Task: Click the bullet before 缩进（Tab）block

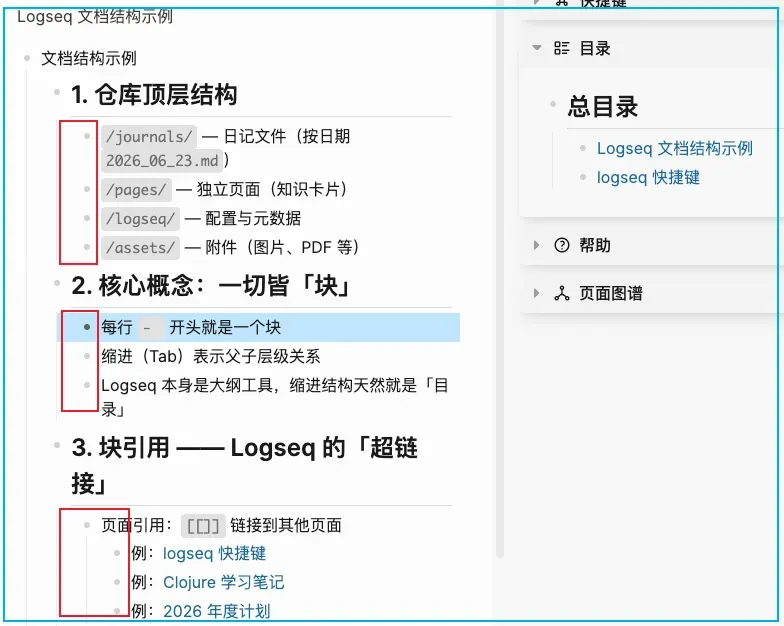Action: pyautogui.click(x=87, y=356)
